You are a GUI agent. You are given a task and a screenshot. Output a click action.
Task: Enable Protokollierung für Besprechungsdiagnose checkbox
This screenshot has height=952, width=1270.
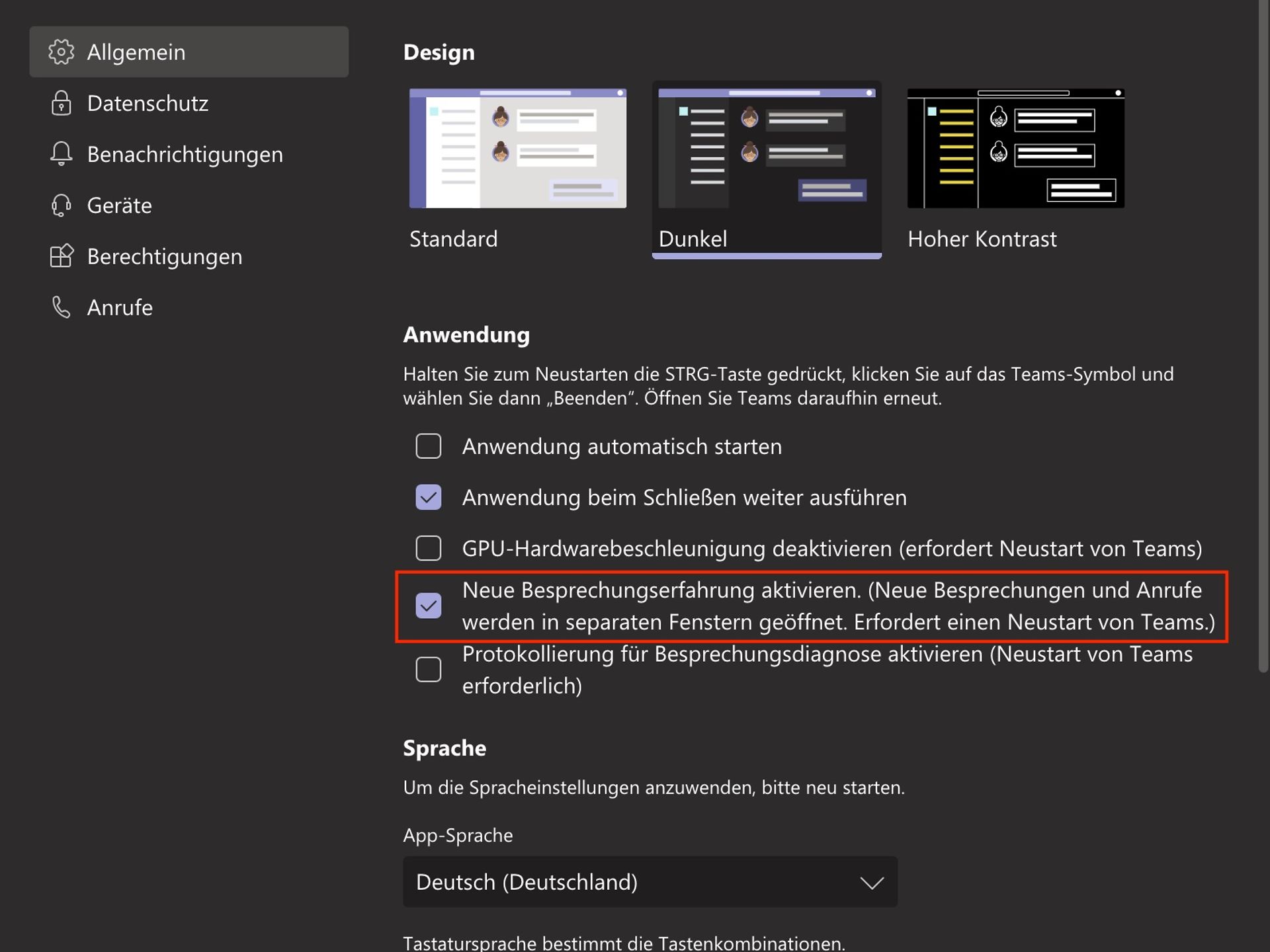pyautogui.click(x=428, y=670)
